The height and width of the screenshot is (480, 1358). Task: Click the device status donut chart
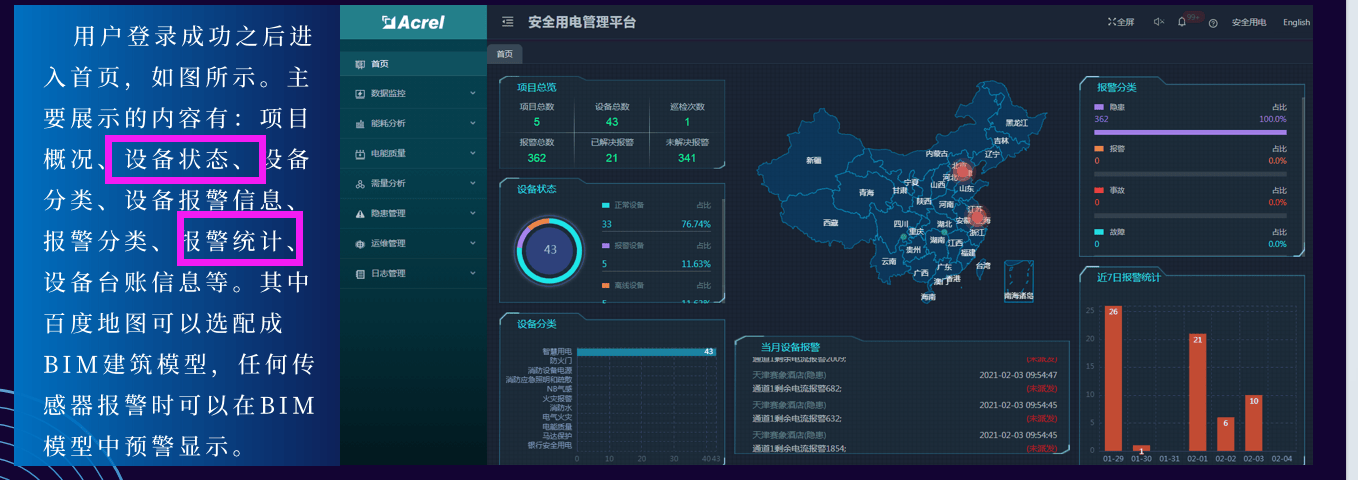pos(549,250)
